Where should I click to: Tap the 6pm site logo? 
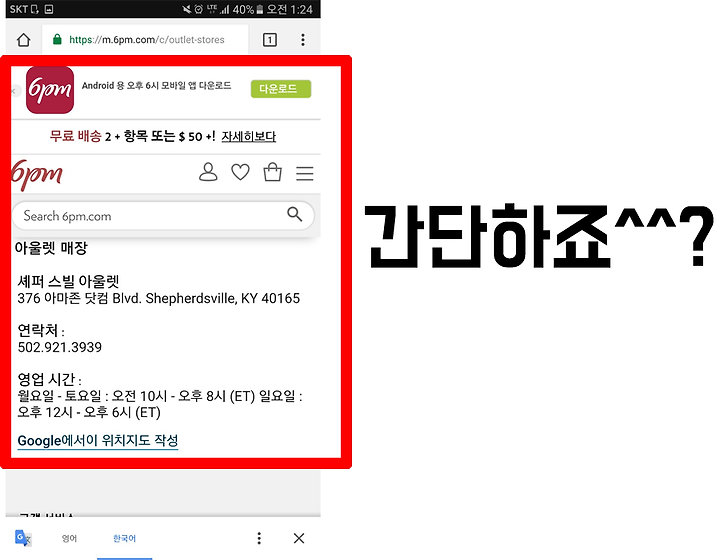[x=37, y=174]
